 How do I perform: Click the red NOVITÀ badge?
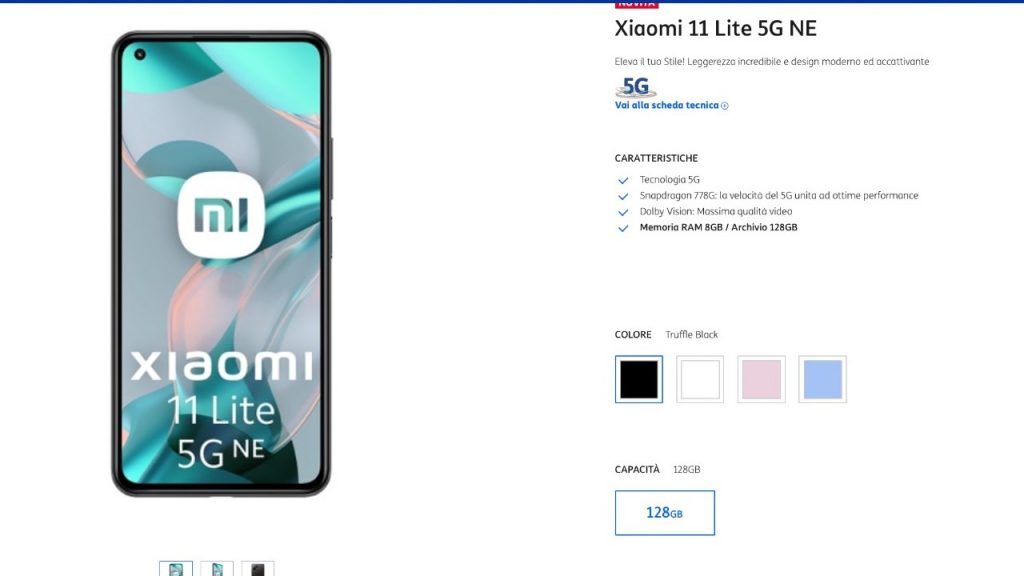click(636, 4)
